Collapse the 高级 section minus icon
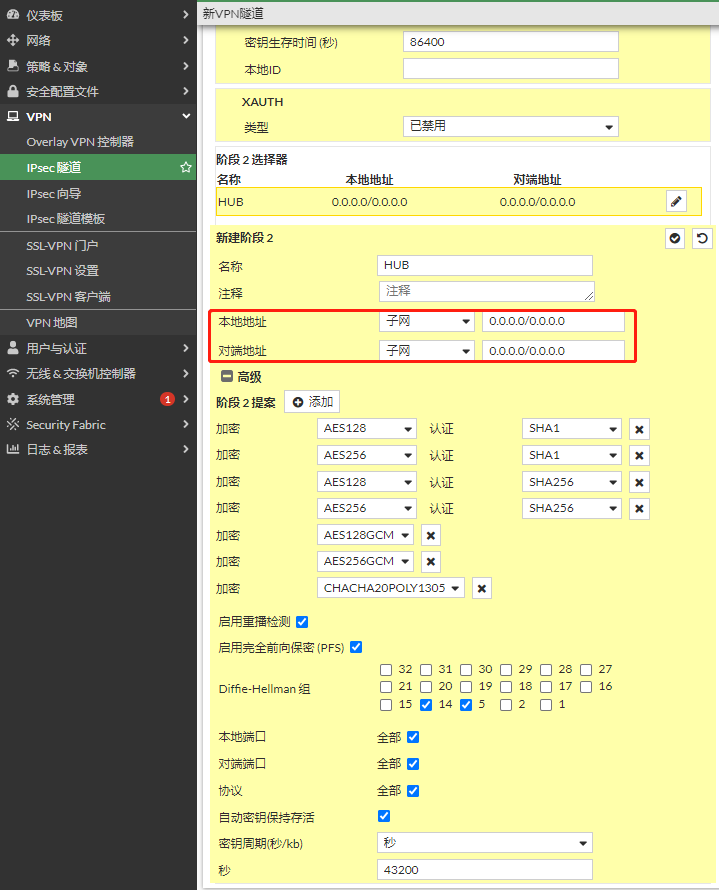This screenshot has width=719, height=890. coord(226,377)
